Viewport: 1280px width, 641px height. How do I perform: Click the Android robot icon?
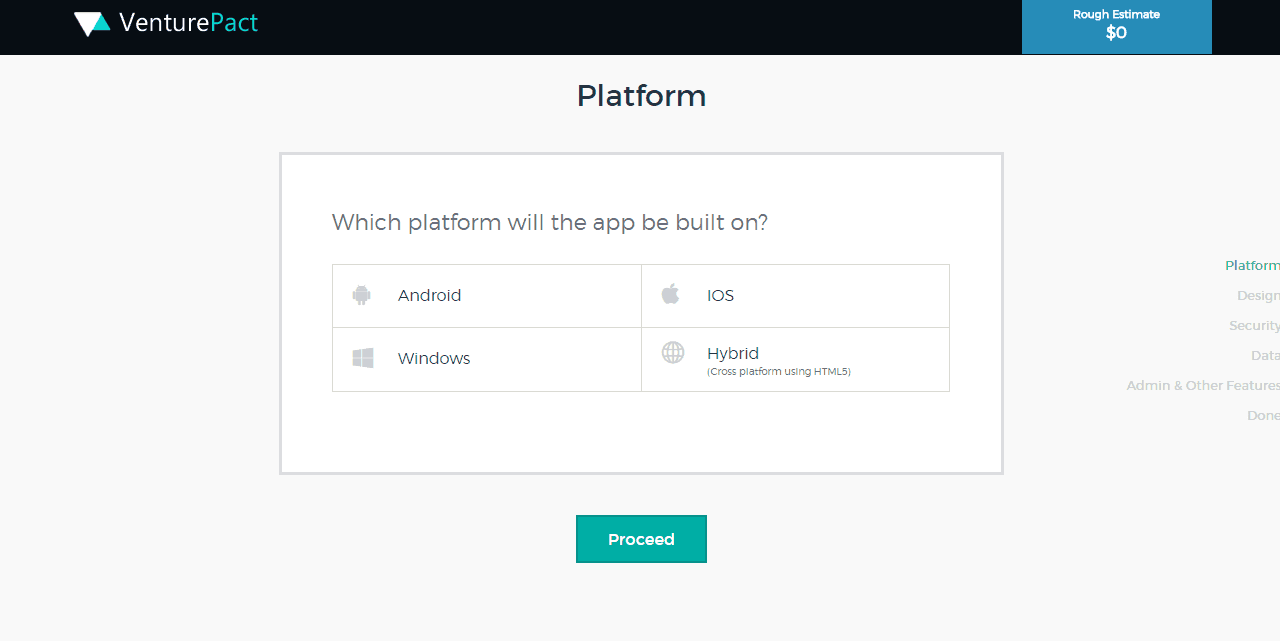pyautogui.click(x=362, y=295)
